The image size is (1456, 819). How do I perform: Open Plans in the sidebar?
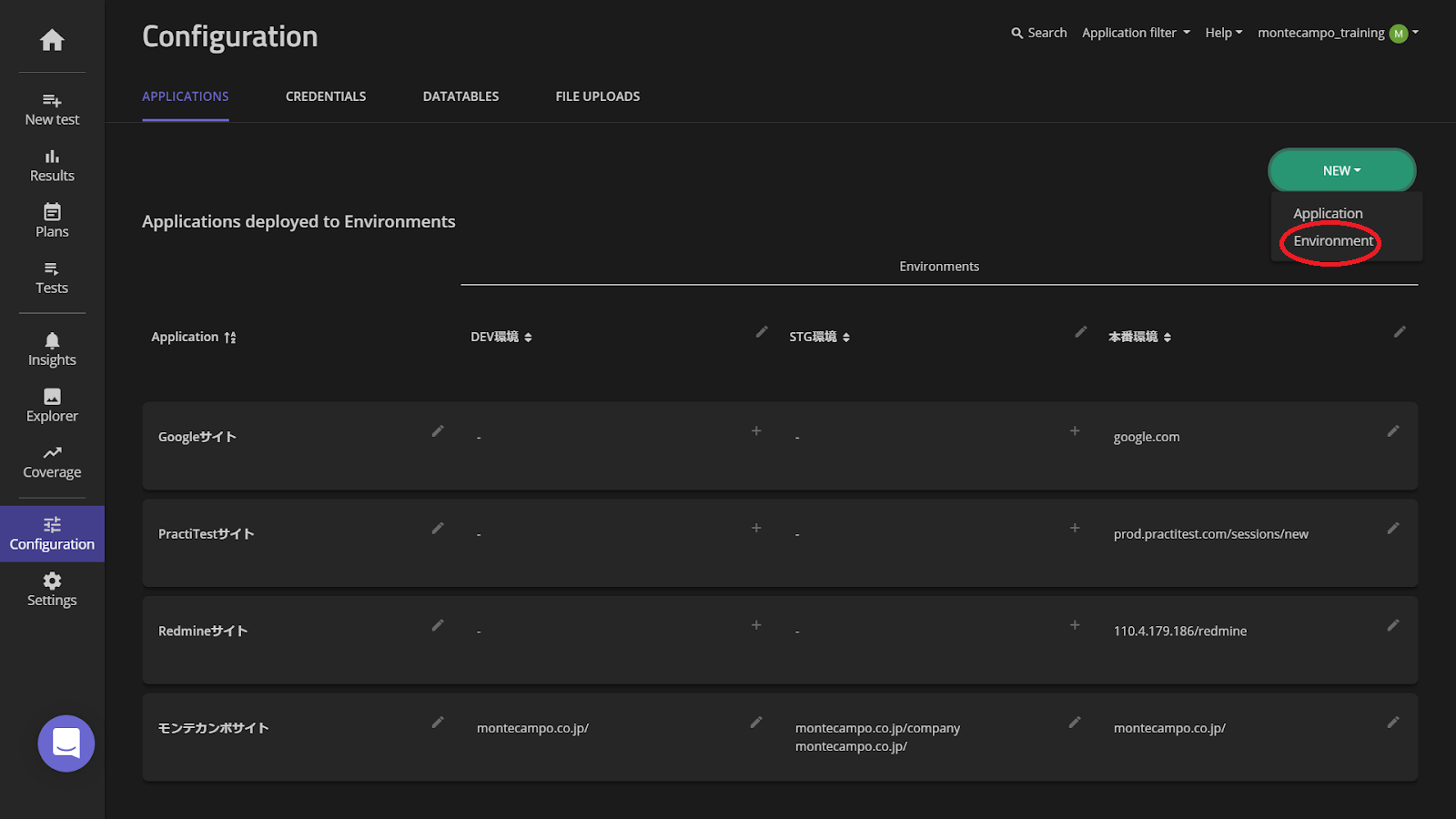click(x=52, y=221)
